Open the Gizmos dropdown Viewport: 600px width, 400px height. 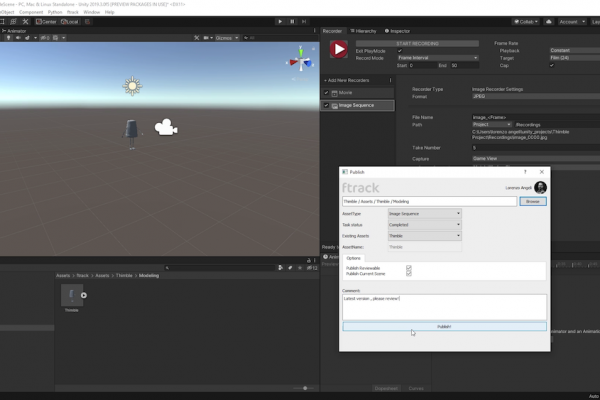click(x=227, y=38)
